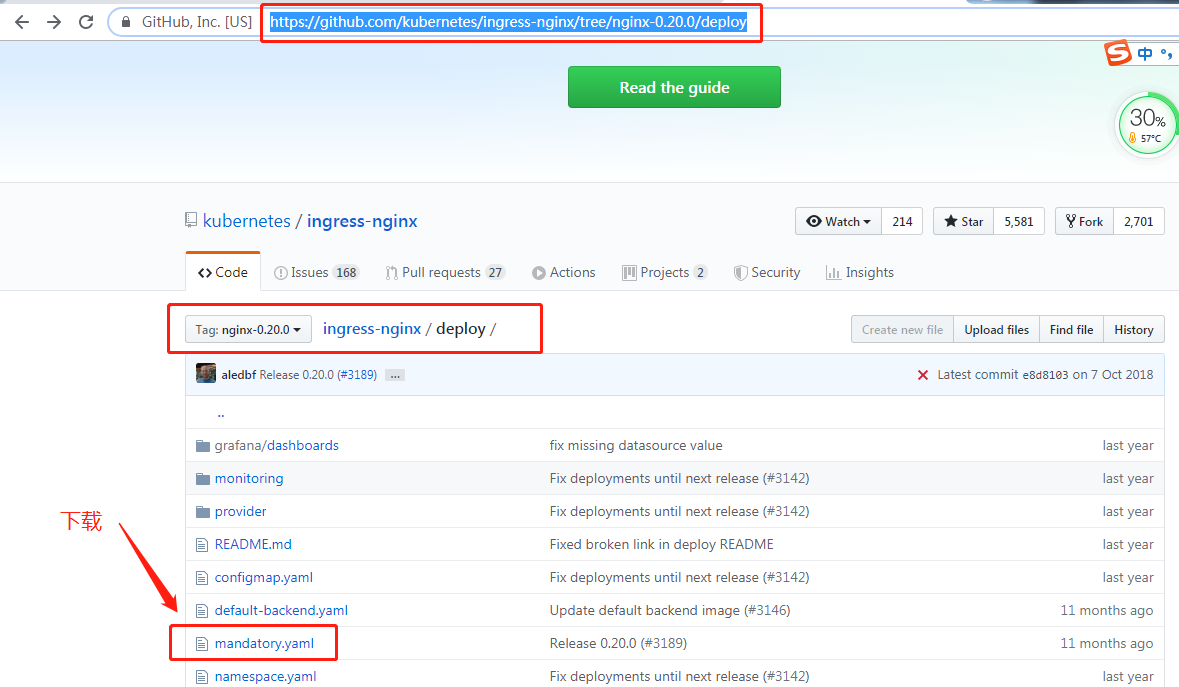Open 'Release 0.20.0 (#3189)' commit for mandatory.yaml
Image resolution: width=1179 pixels, height=687 pixels.
pyautogui.click(x=618, y=643)
